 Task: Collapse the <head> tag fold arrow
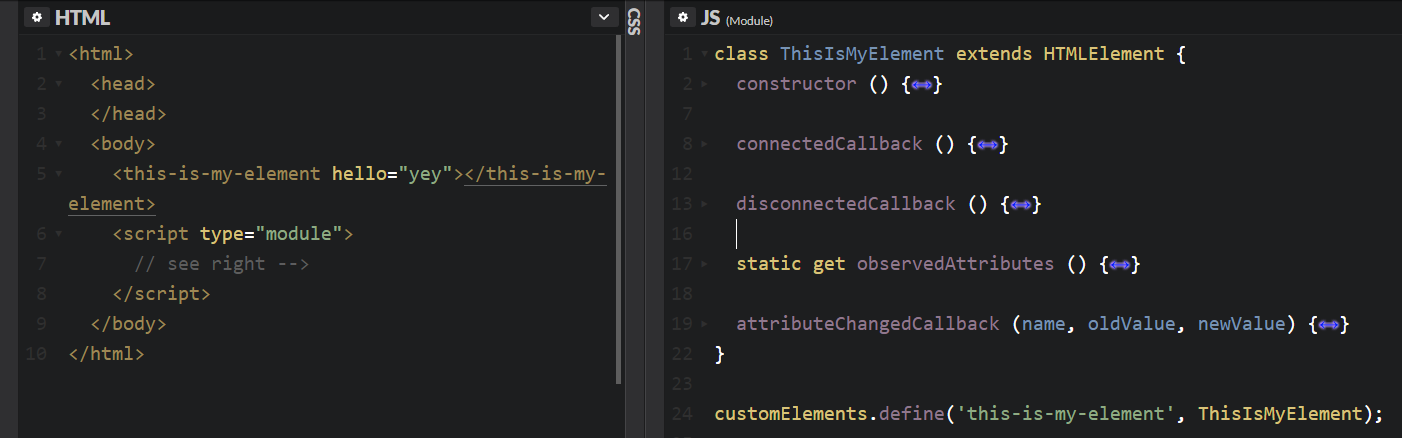59,84
